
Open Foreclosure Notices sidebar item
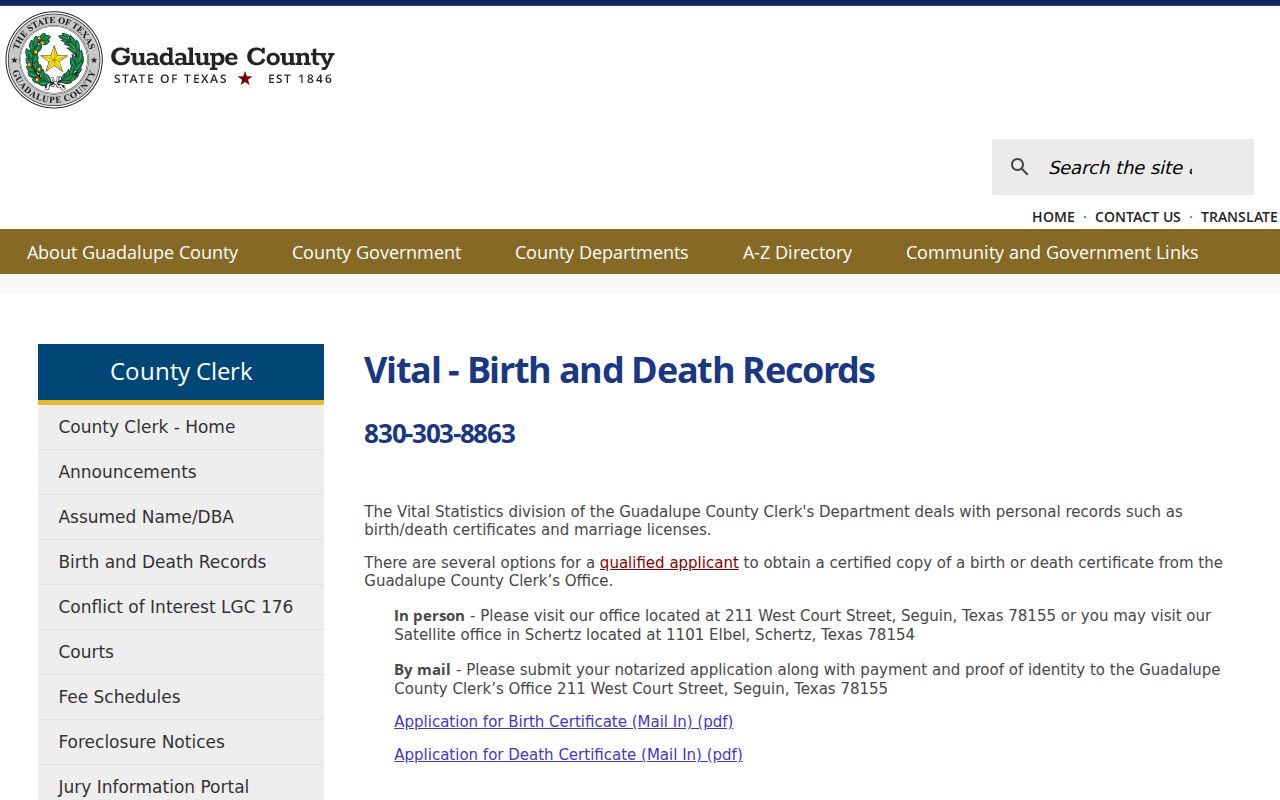tap(181, 742)
